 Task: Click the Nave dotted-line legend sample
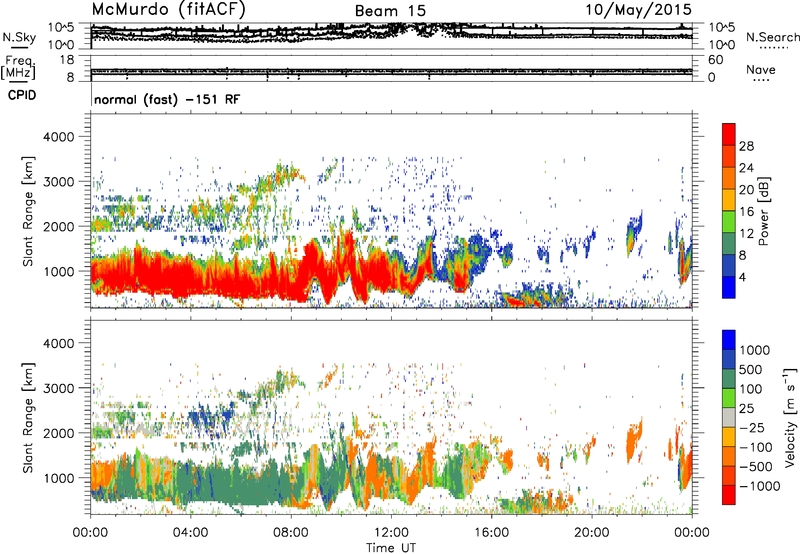click(761, 81)
